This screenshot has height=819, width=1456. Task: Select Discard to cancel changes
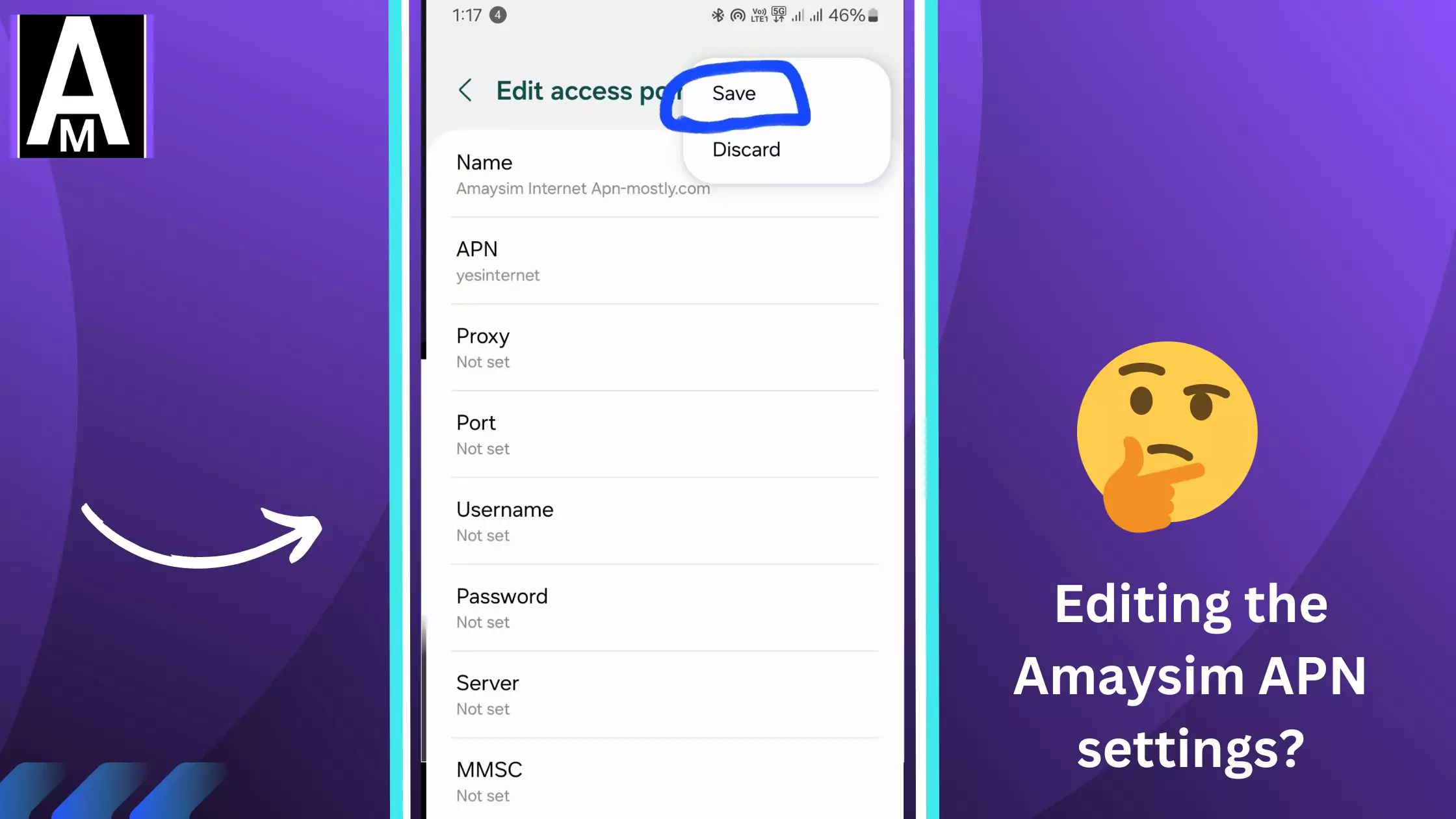(x=745, y=149)
